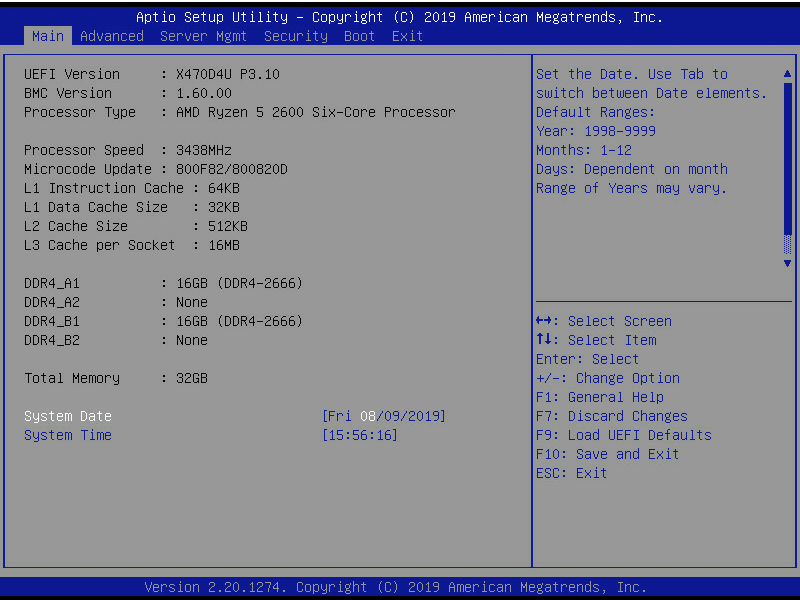Click the Year: 1998-9999 help line

point(596,131)
